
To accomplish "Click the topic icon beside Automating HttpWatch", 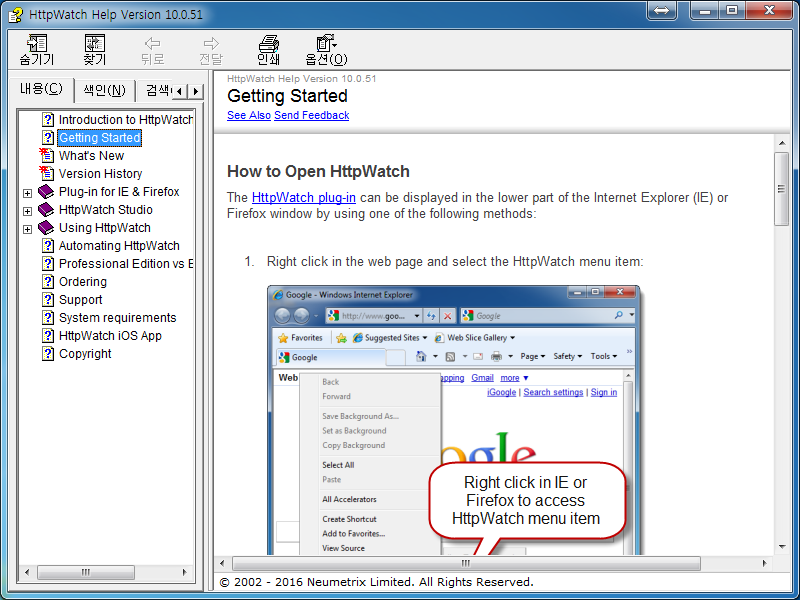I will point(47,245).
